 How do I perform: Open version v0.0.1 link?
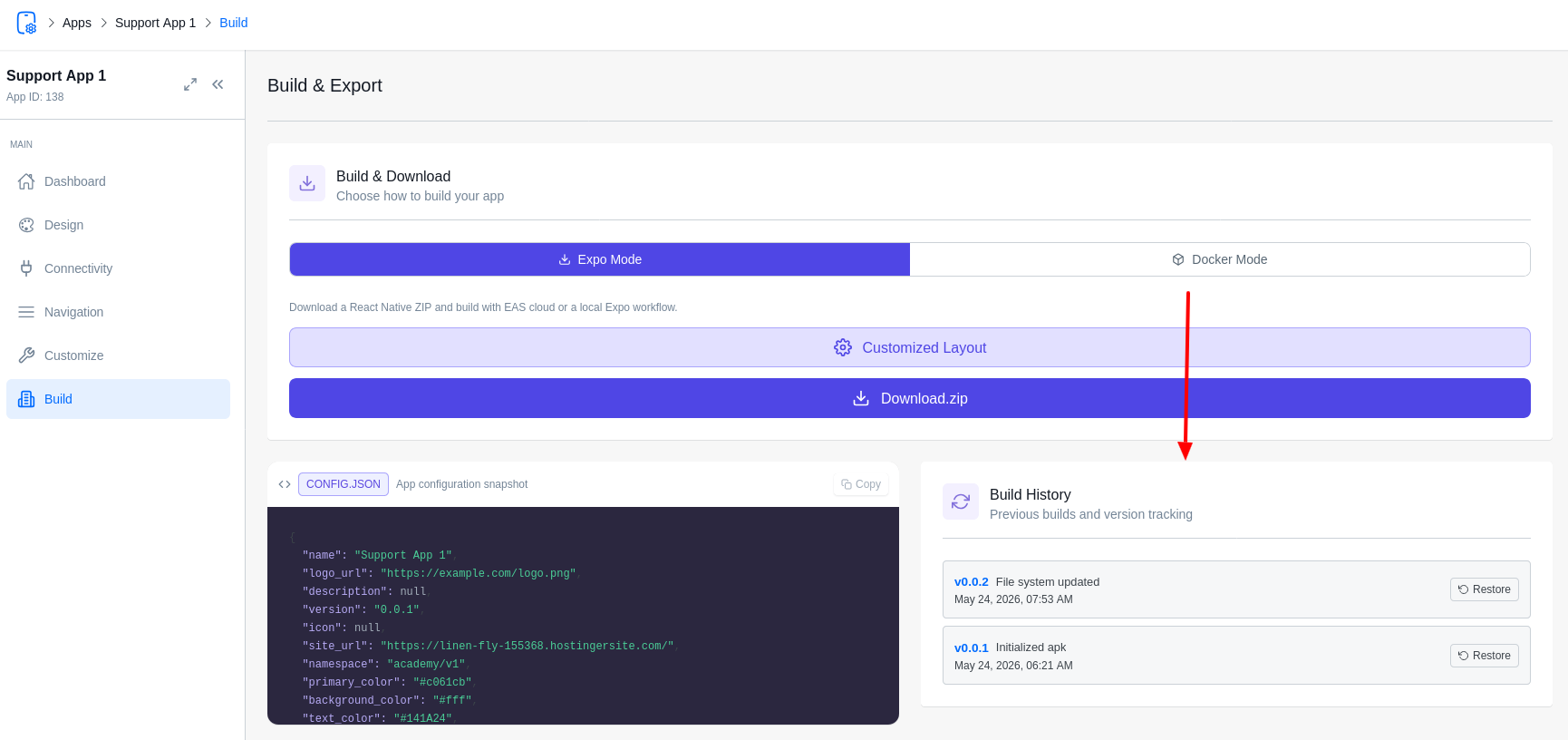972,647
